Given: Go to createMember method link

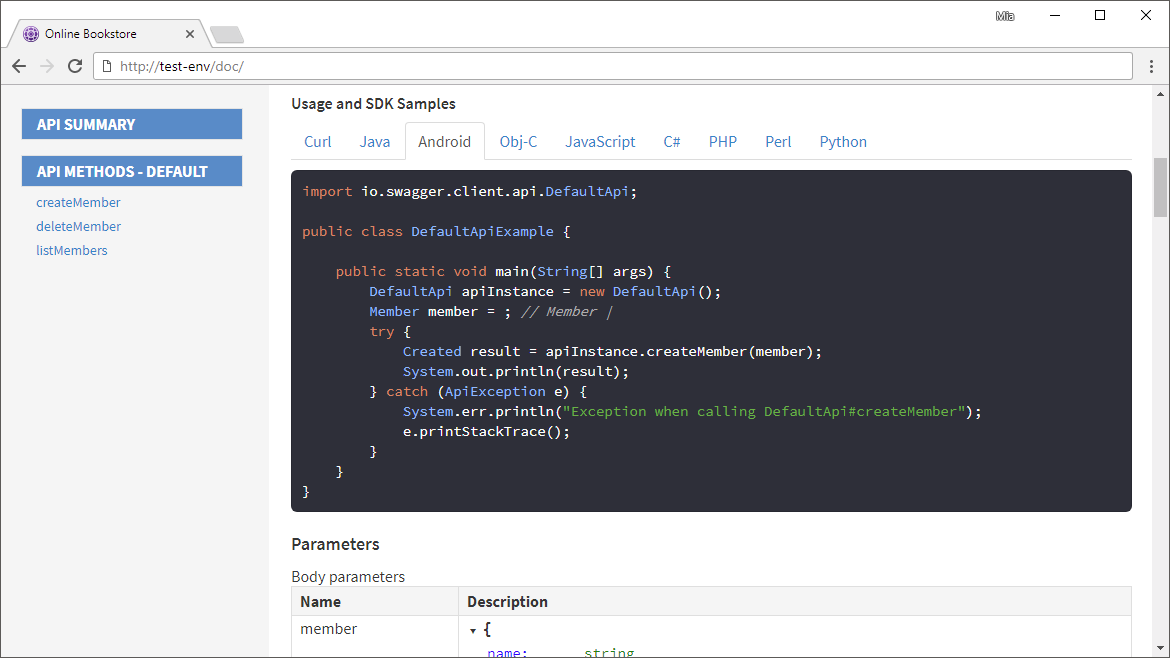Looking at the screenshot, I should coord(78,202).
